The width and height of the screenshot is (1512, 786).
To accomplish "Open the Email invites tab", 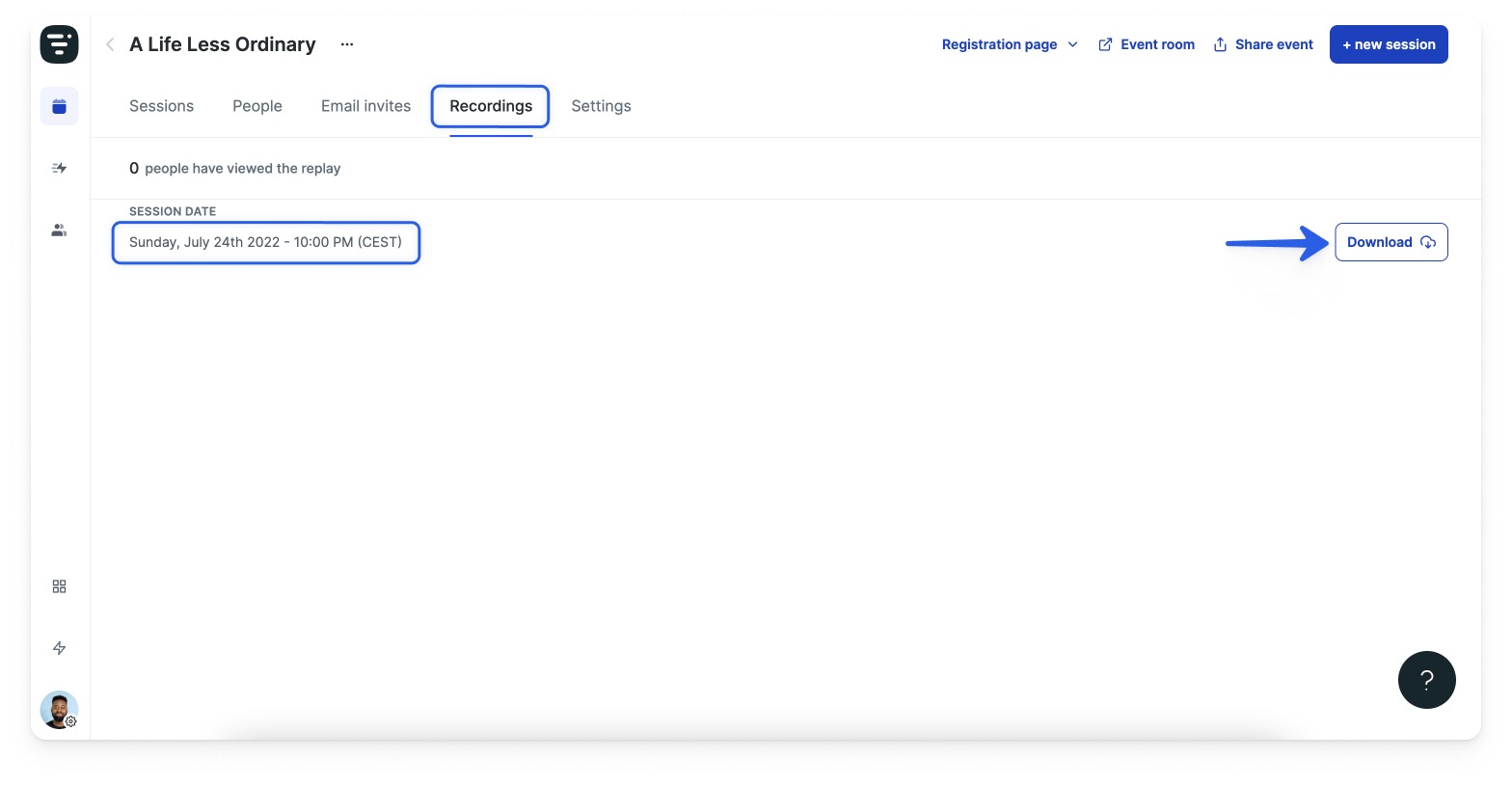I will [365, 106].
